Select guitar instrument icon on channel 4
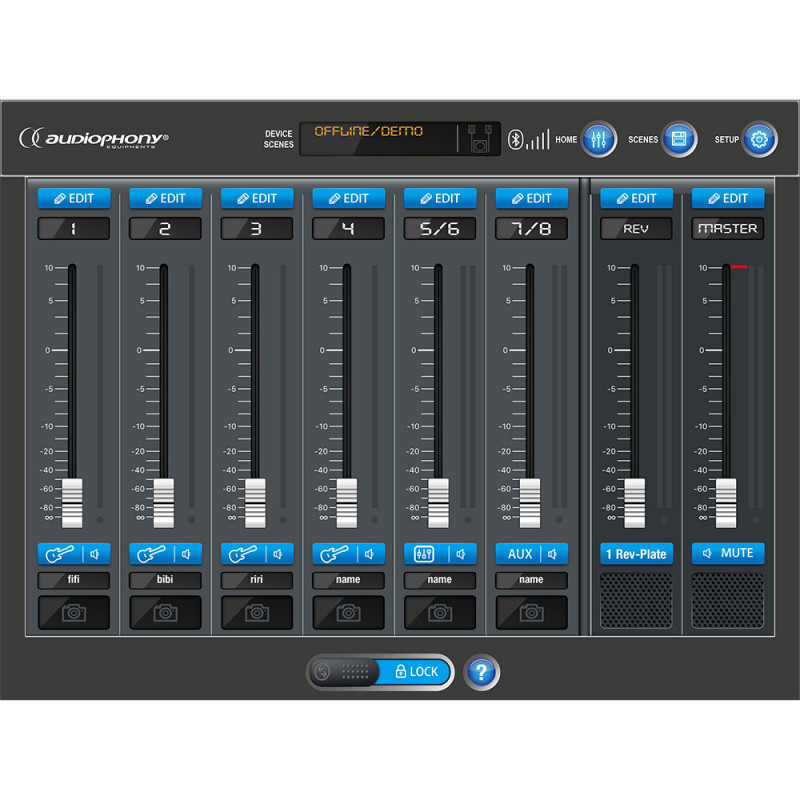 pyautogui.click(x=334, y=554)
